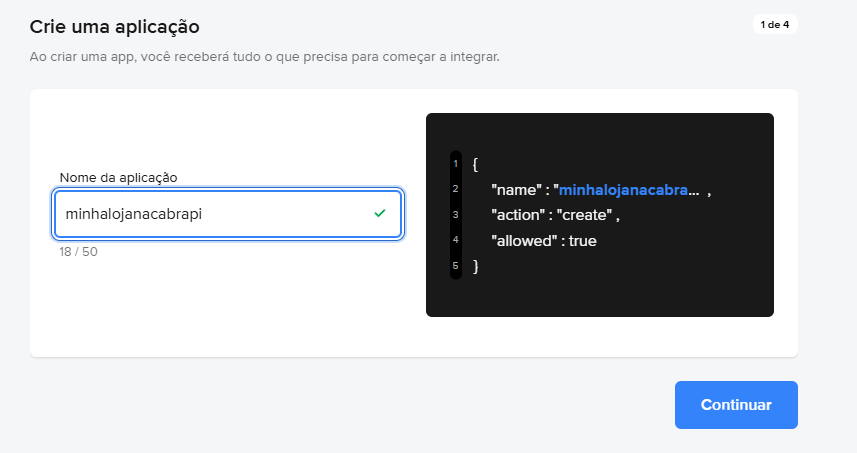Focus the Nome da aplicação input field
The image size is (857, 453).
click(228, 214)
